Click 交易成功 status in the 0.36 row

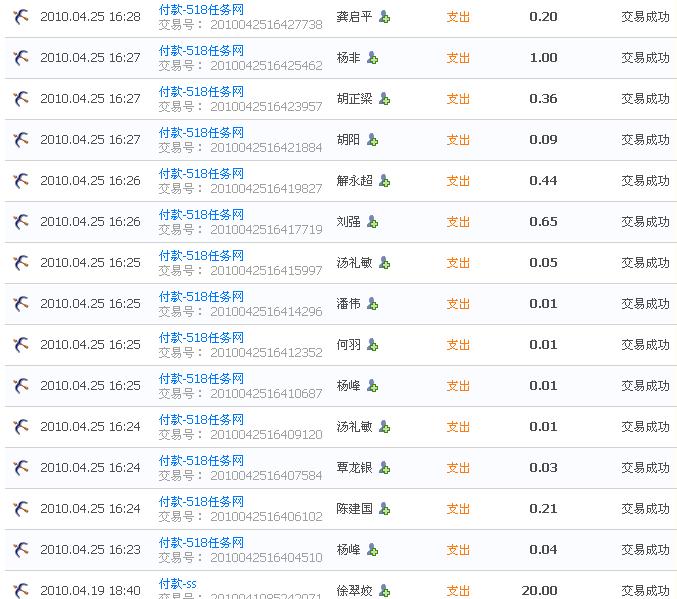[x=645, y=99]
